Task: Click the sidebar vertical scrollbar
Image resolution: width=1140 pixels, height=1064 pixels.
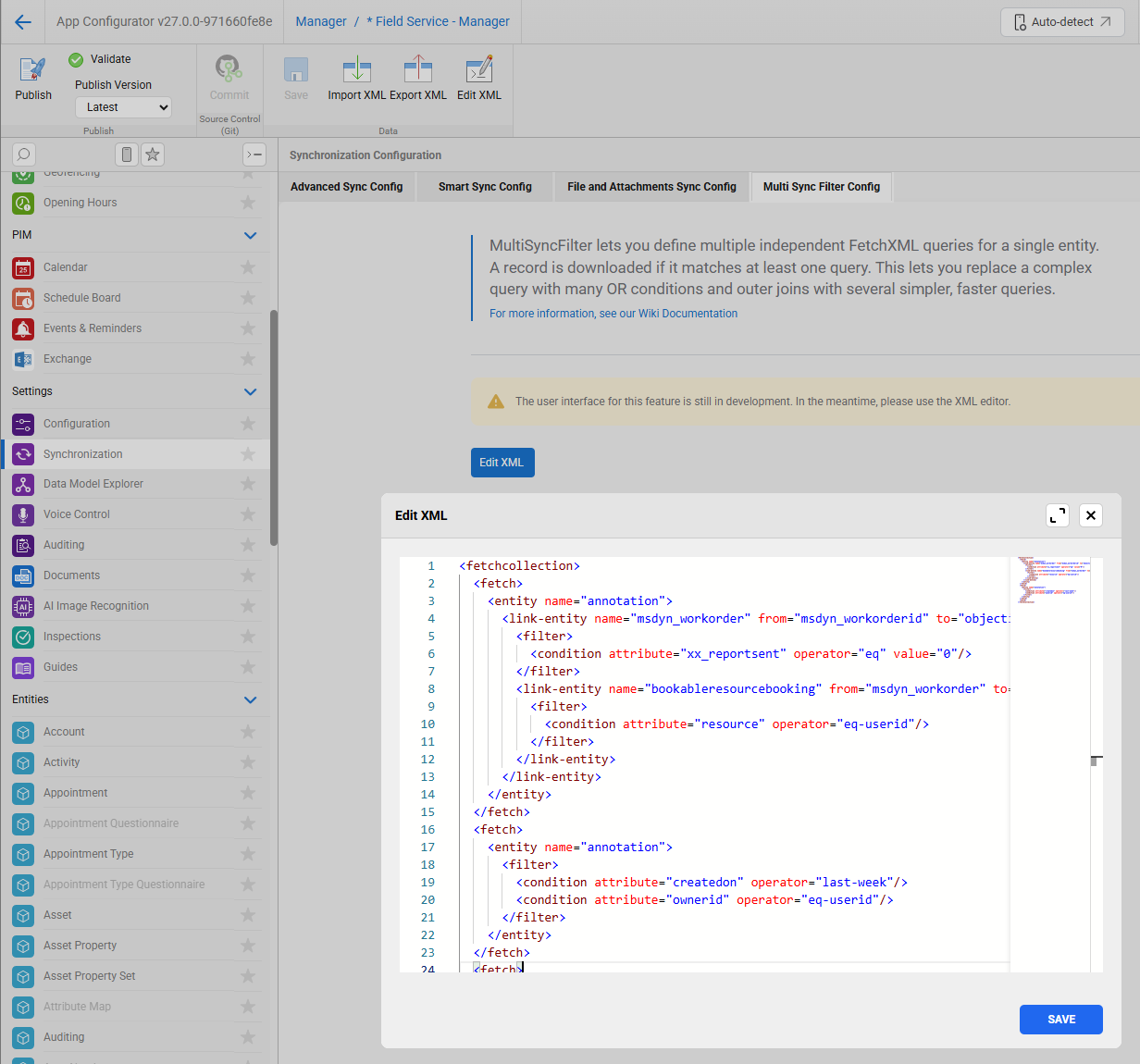Action: coord(273,427)
